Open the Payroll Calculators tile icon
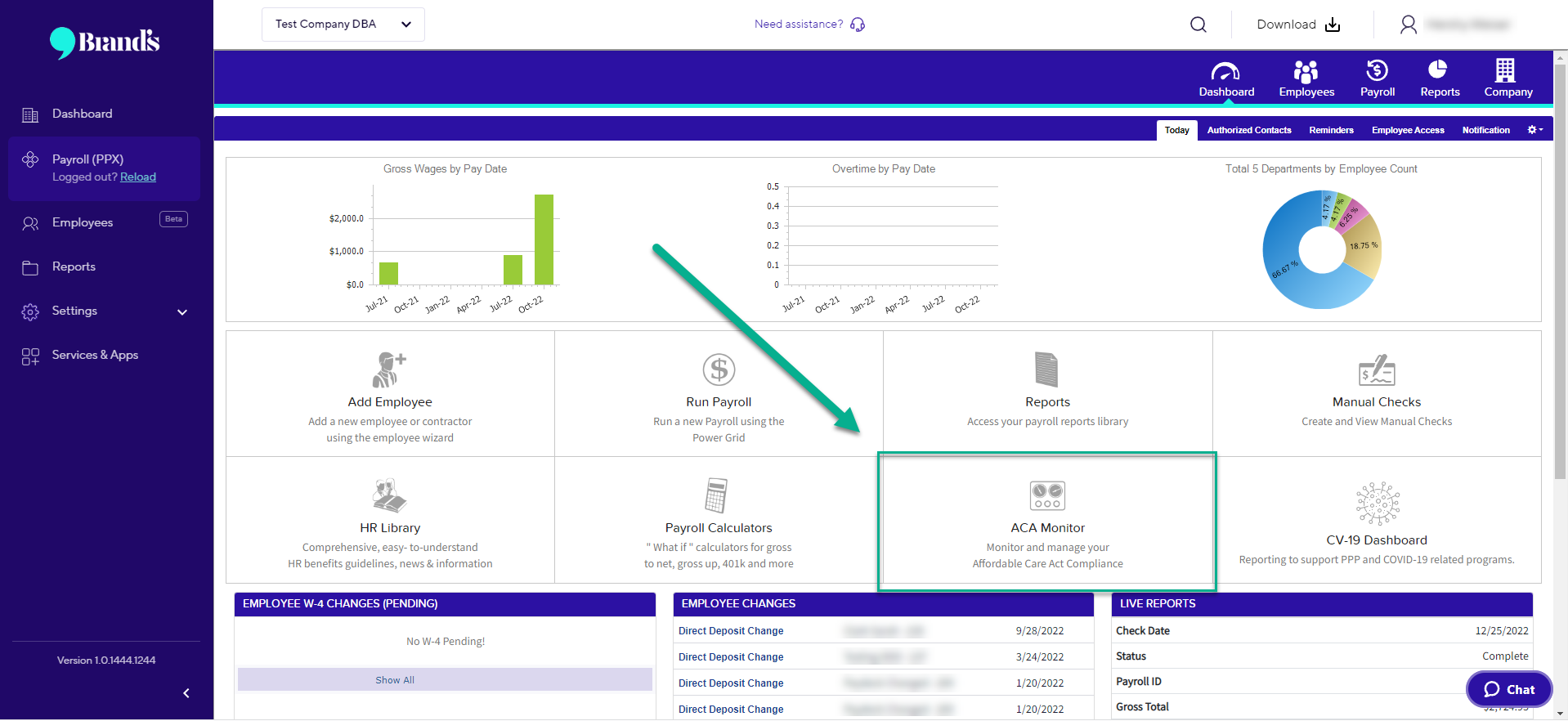Screen dimensions: 1568x721 point(716,495)
